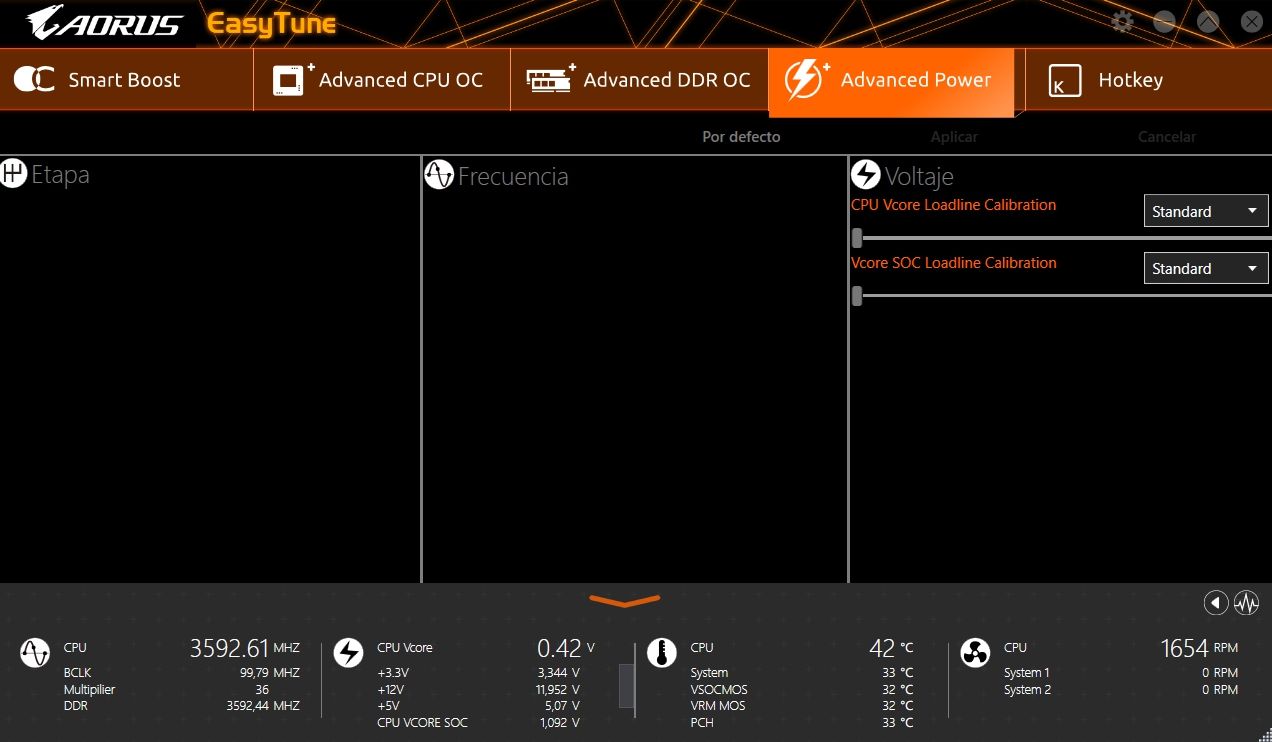Open the Advanced DDR OC tab
Image resolution: width=1272 pixels, height=742 pixels.
[x=640, y=79]
